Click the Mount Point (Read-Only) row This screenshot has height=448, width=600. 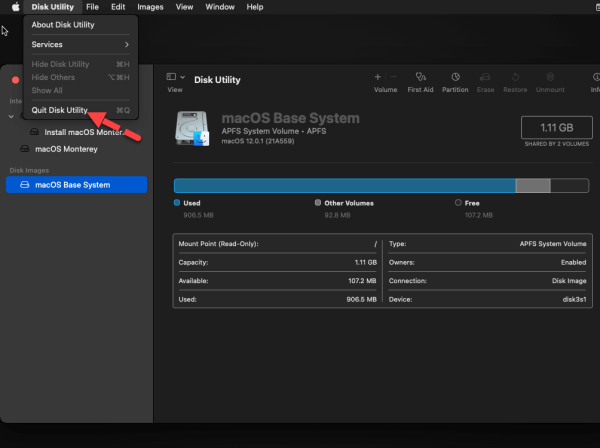278,244
